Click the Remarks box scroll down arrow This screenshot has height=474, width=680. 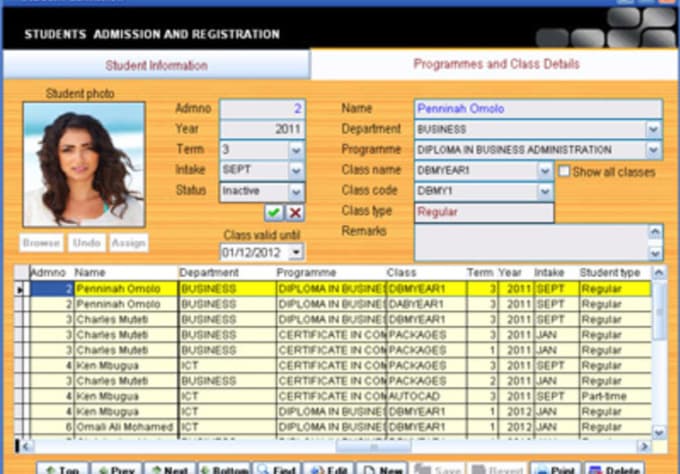coord(655,253)
